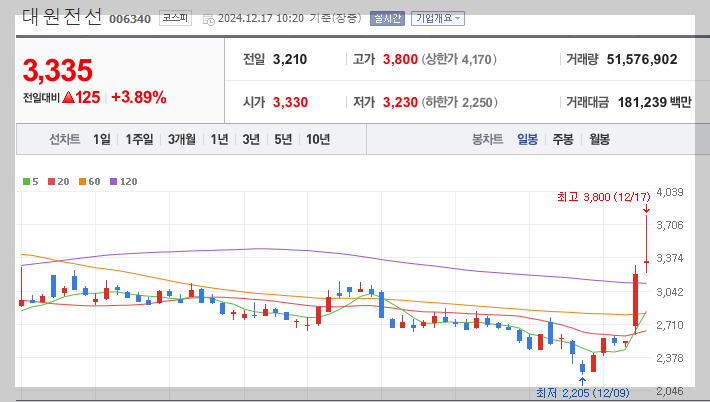Select the 5년 line chart tab
Image resolution: width=710 pixels, height=402 pixels.
click(283, 139)
